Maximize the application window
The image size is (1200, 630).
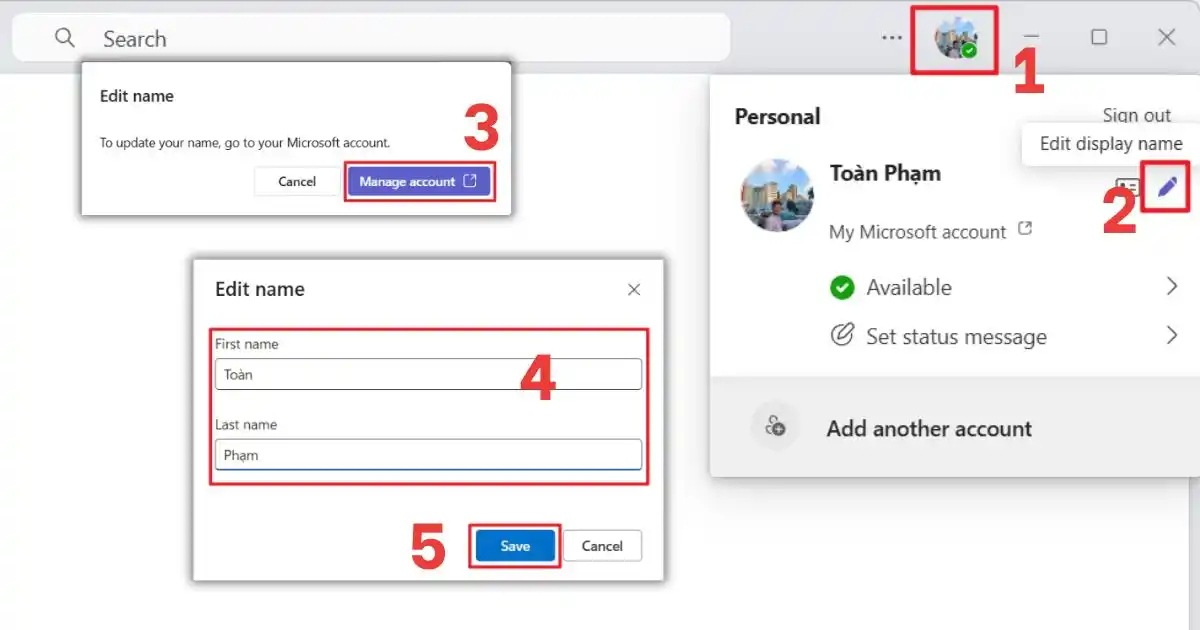[x=1099, y=37]
